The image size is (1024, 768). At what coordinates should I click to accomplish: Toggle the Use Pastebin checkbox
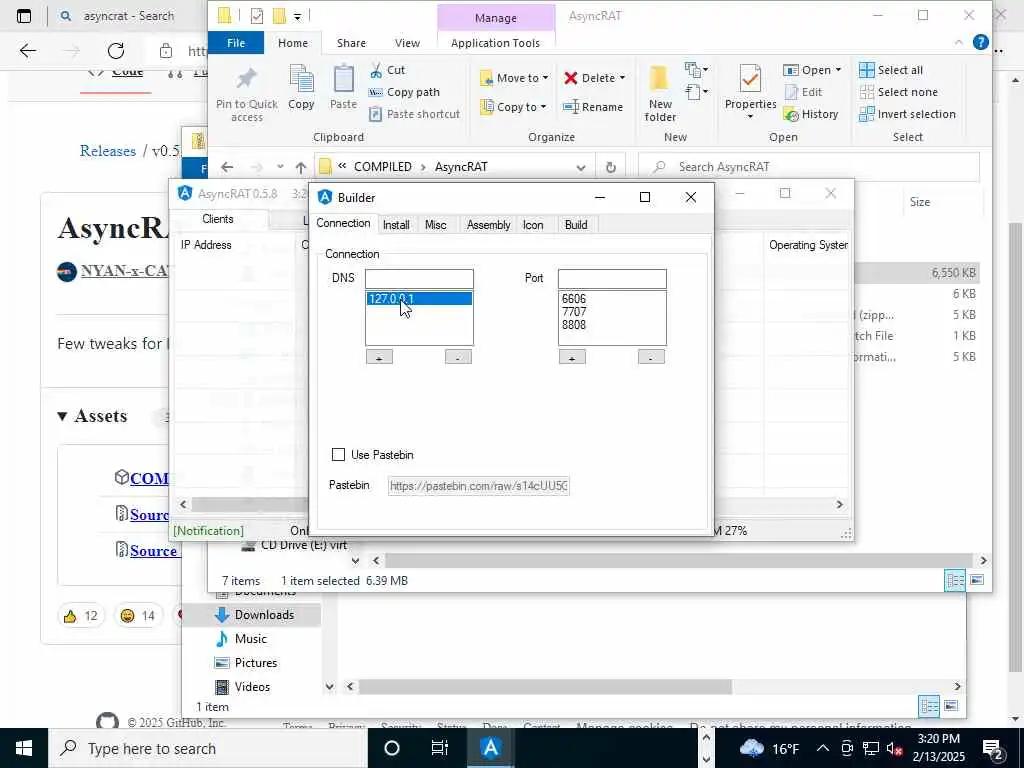[338, 455]
